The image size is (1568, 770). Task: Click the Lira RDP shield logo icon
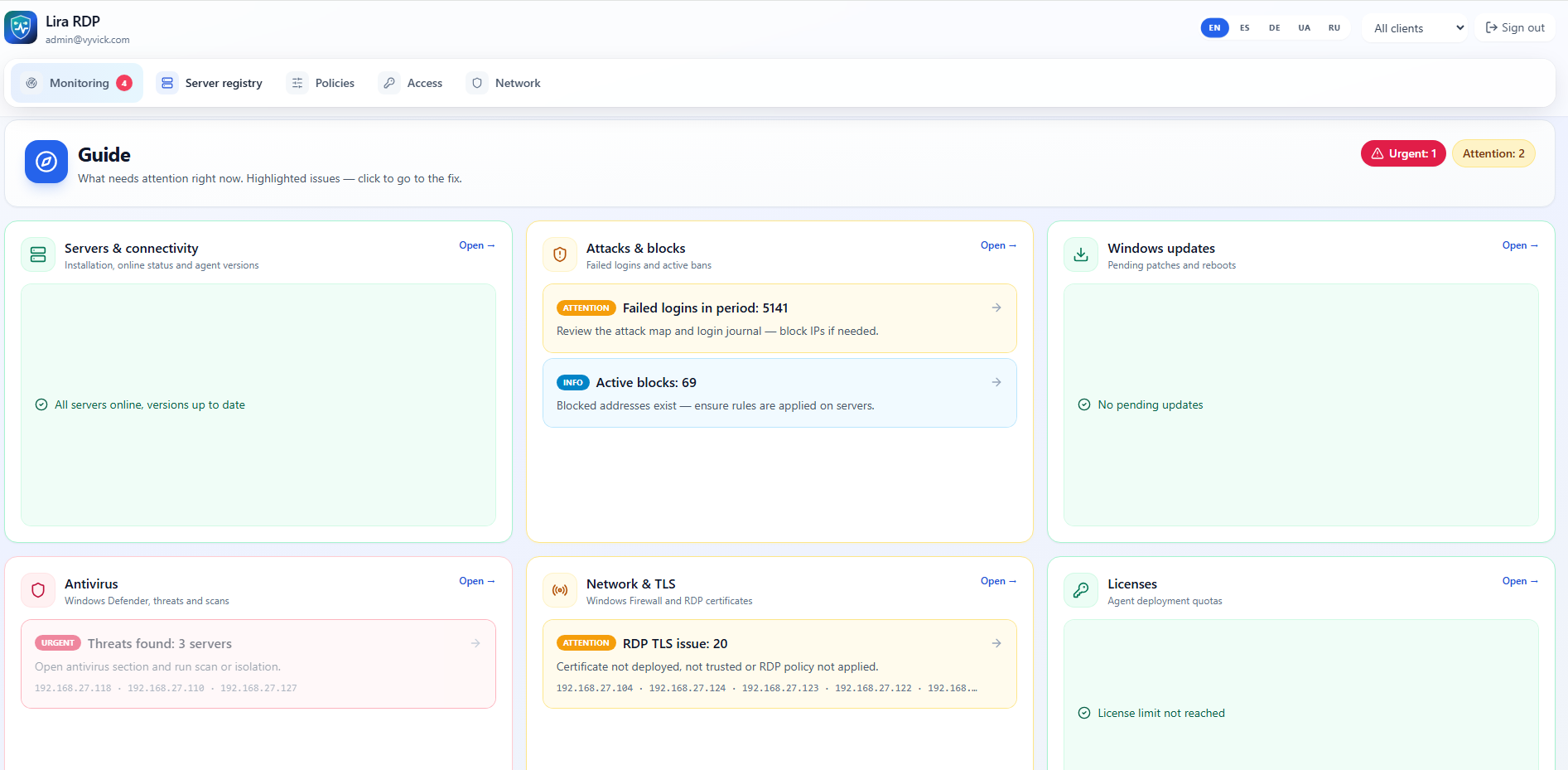(x=21, y=27)
